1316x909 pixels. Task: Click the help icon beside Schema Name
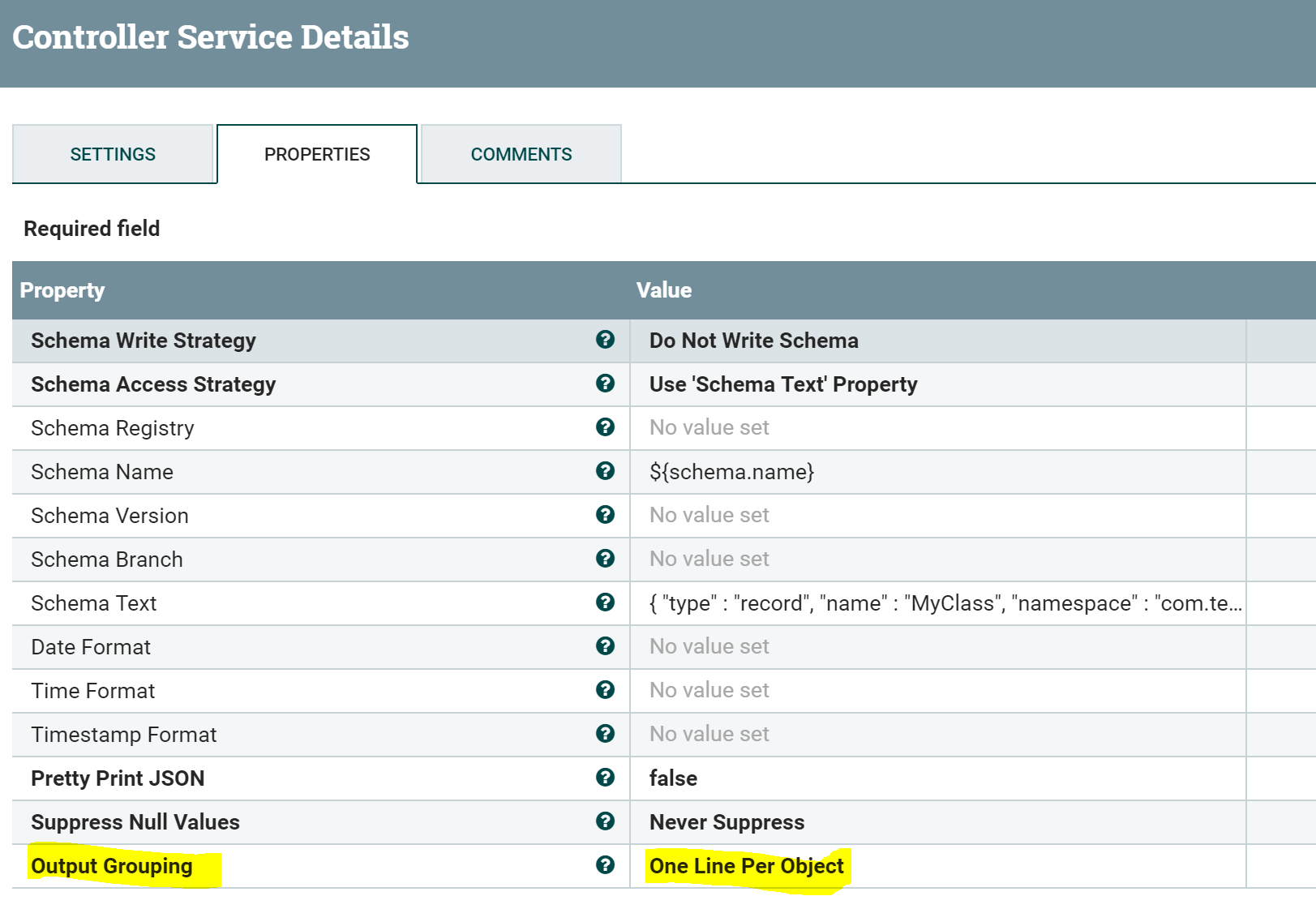[606, 471]
